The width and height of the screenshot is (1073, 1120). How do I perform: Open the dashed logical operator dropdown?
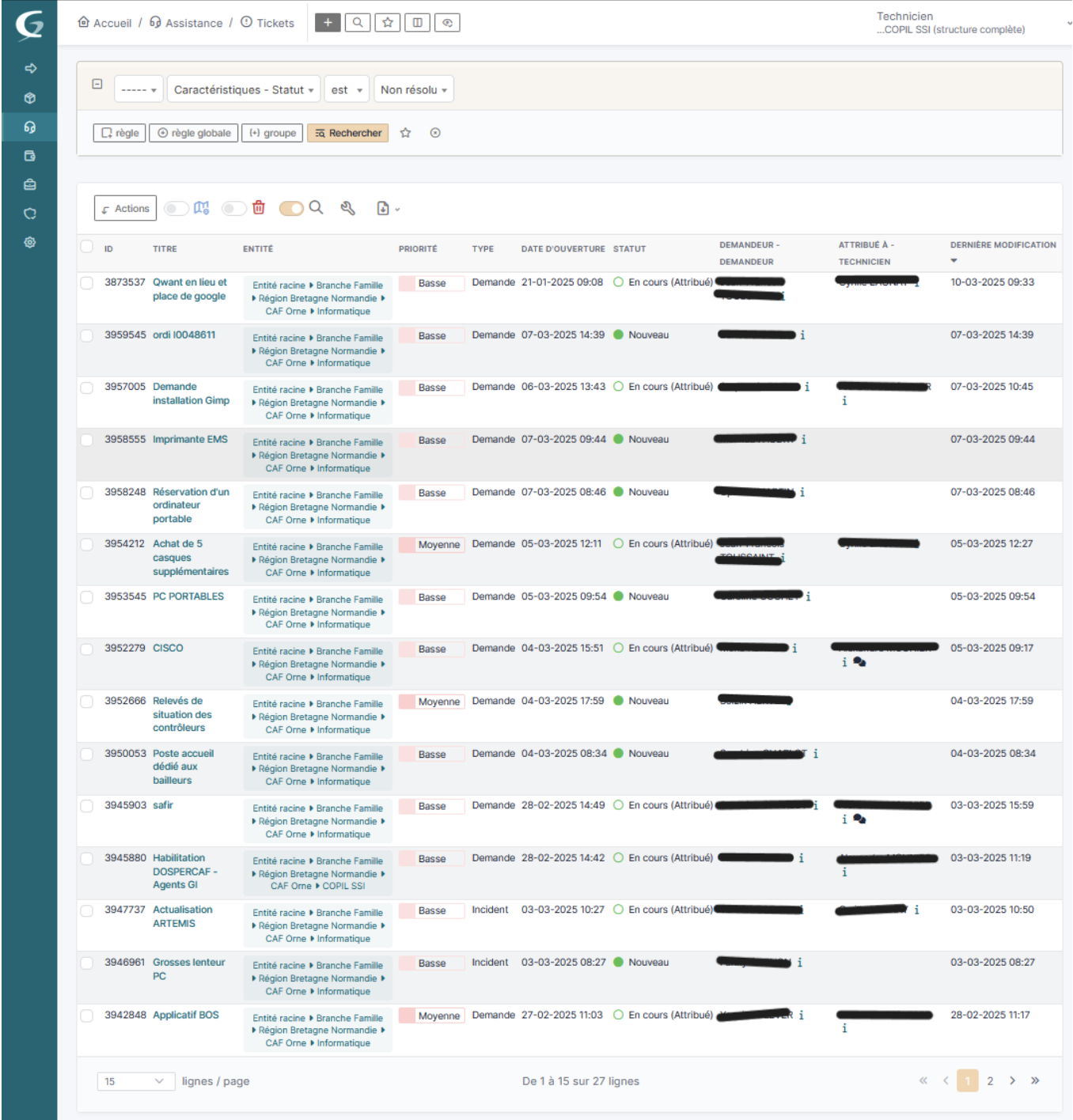[x=138, y=89]
